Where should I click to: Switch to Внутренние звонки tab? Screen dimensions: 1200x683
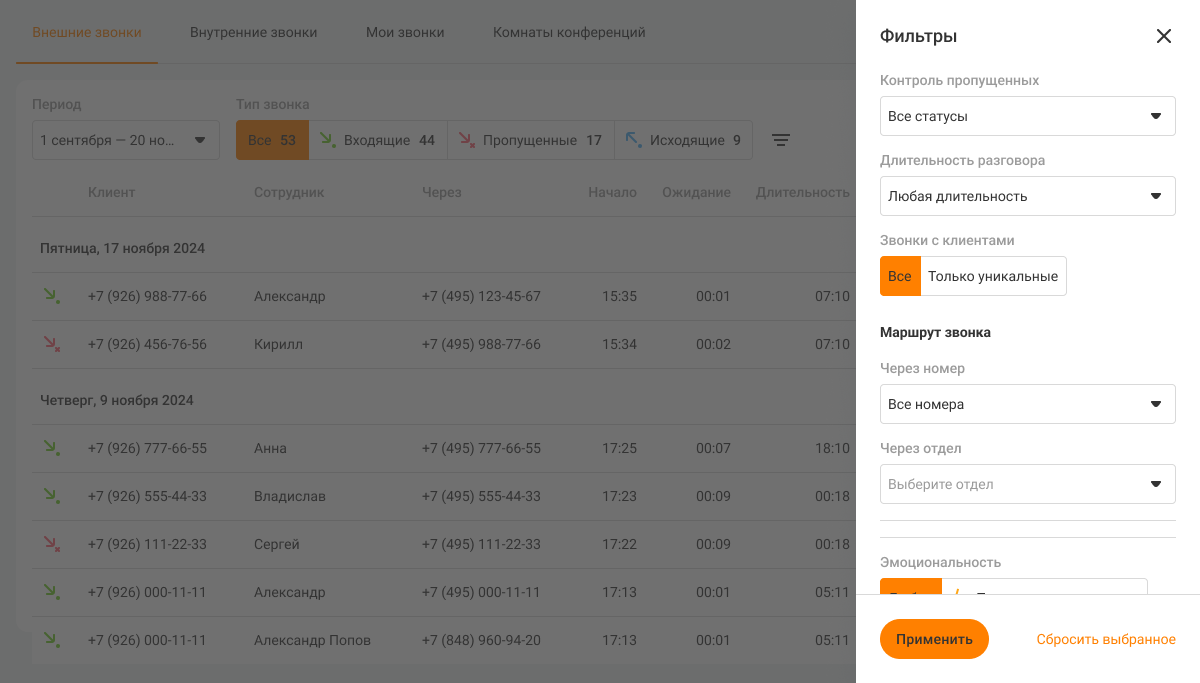(253, 32)
